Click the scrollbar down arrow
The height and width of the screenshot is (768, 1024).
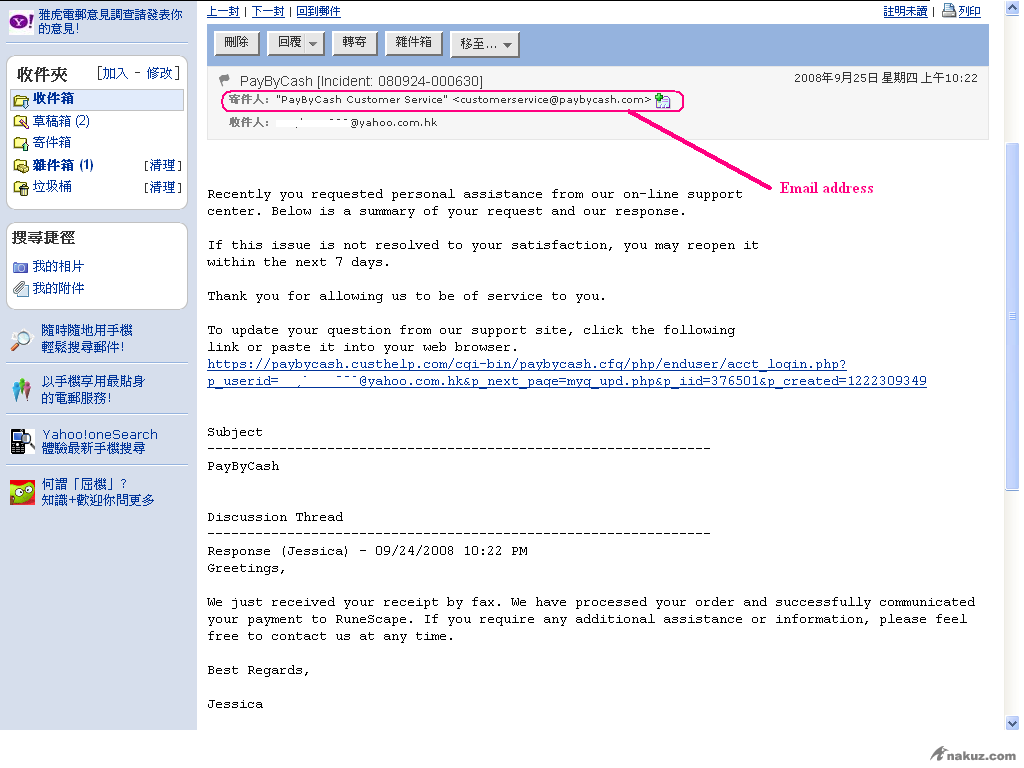(x=1012, y=723)
